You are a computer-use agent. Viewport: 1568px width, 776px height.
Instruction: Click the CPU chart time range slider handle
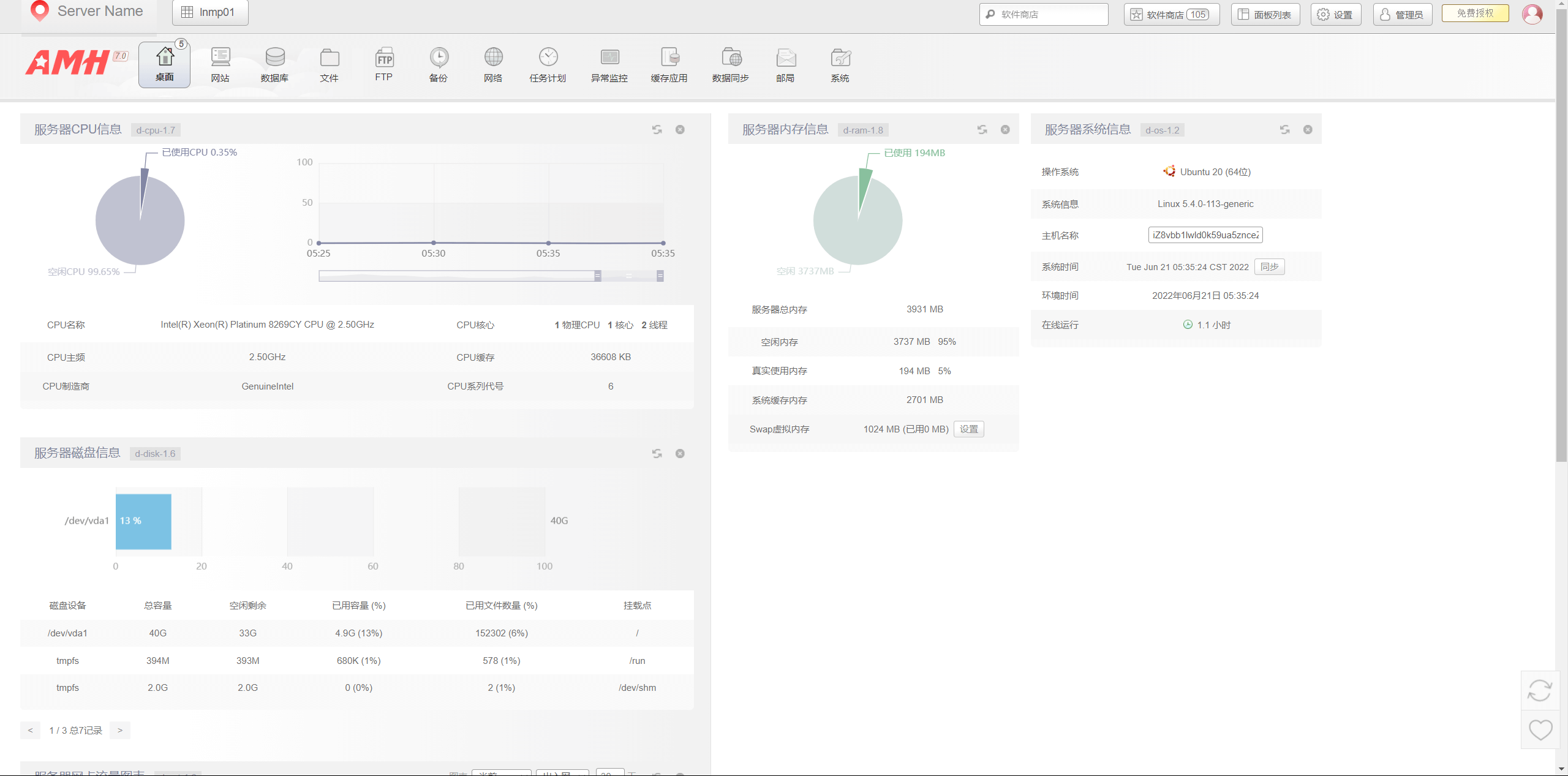coord(598,276)
